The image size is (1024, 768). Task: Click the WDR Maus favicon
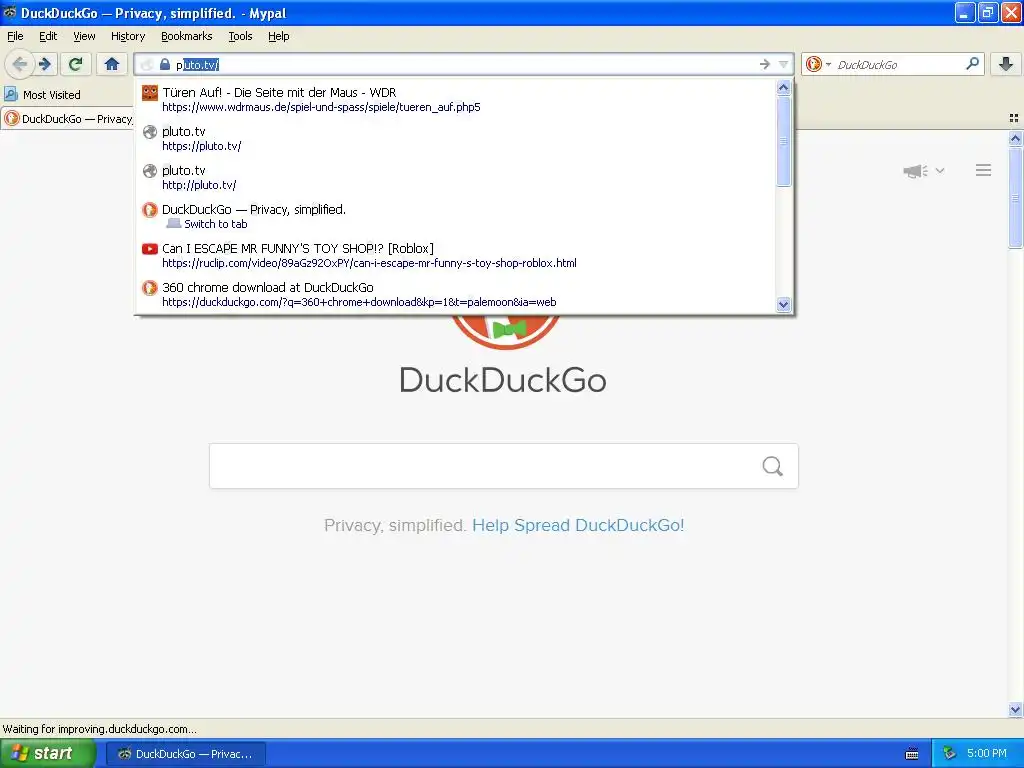tap(150, 93)
